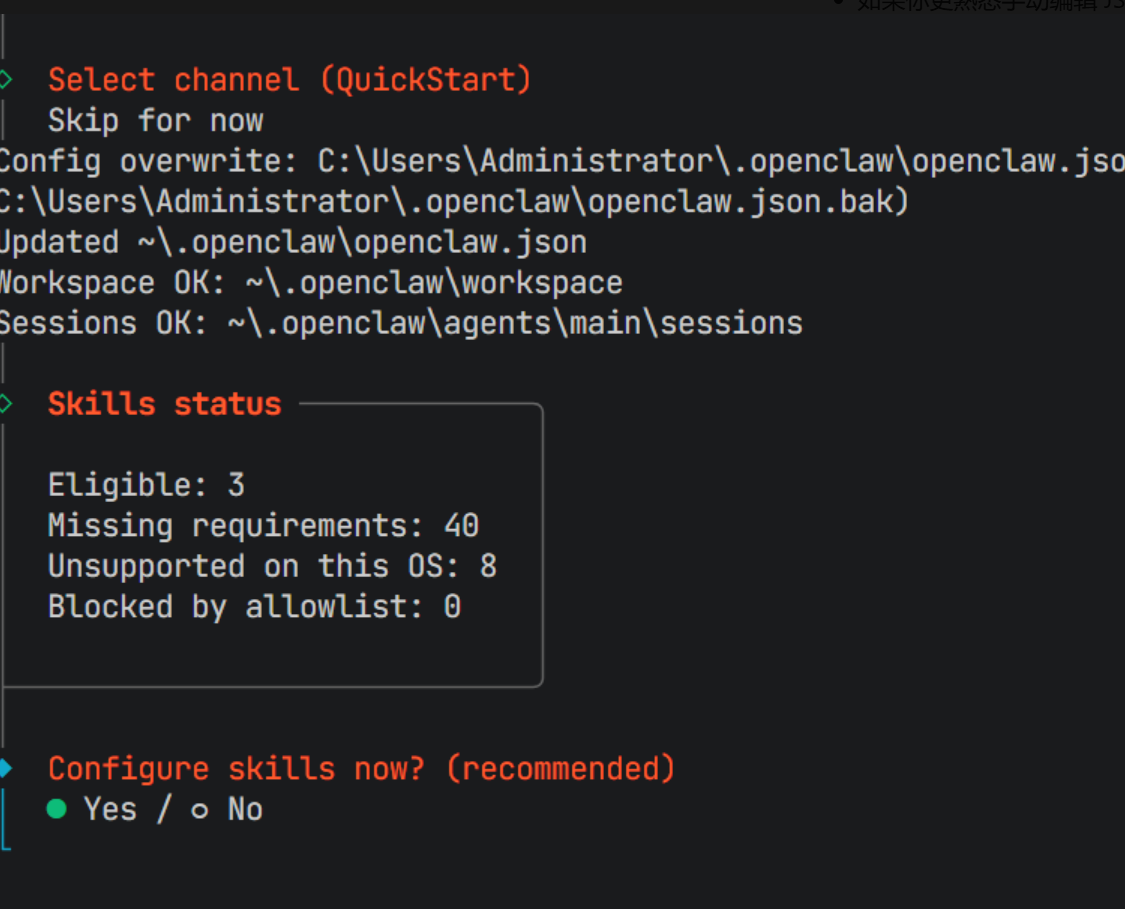1125x909 pixels.
Task: Click the Blocked by allowlist line
Action: 255,607
